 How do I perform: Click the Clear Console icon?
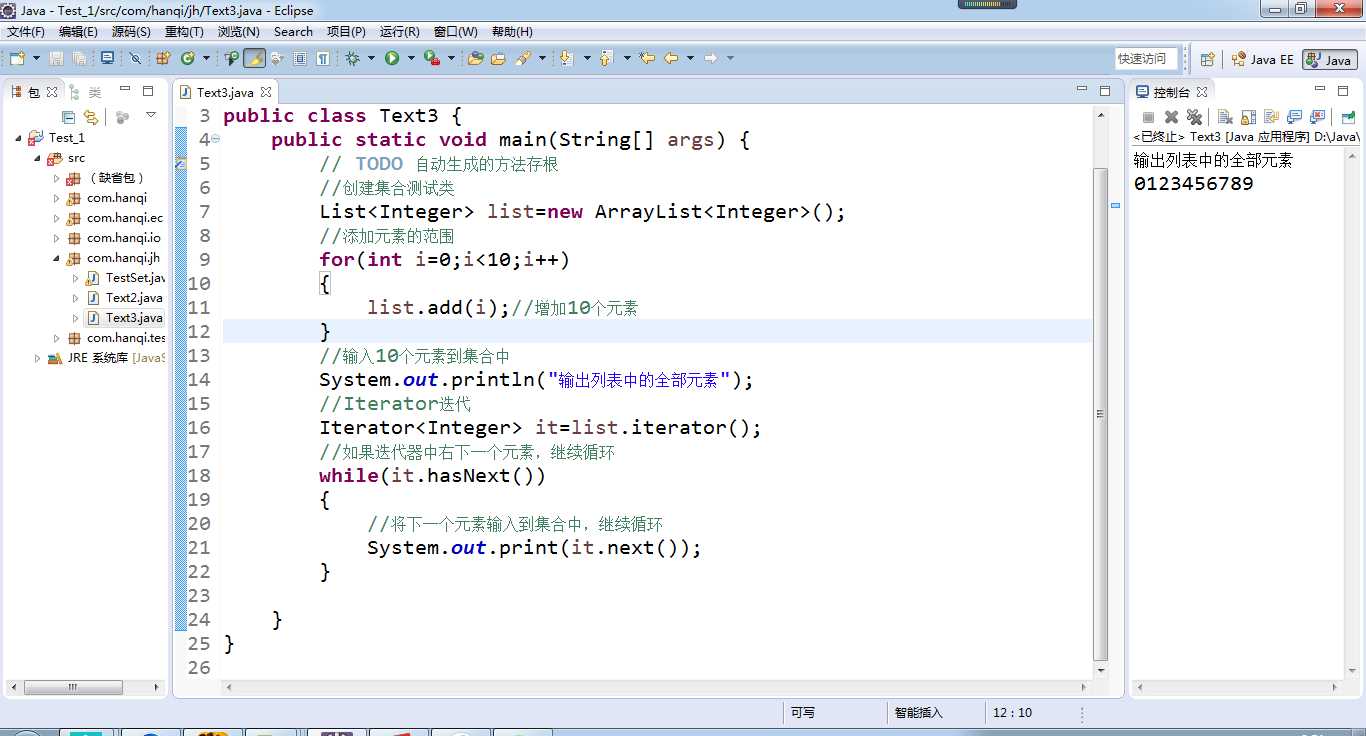point(1225,117)
